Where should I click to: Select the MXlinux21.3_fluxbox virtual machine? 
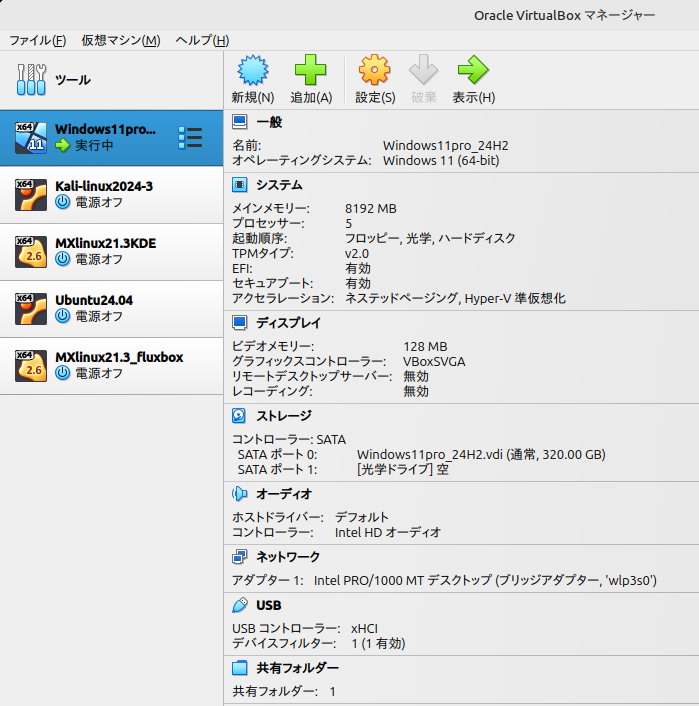[119, 365]
